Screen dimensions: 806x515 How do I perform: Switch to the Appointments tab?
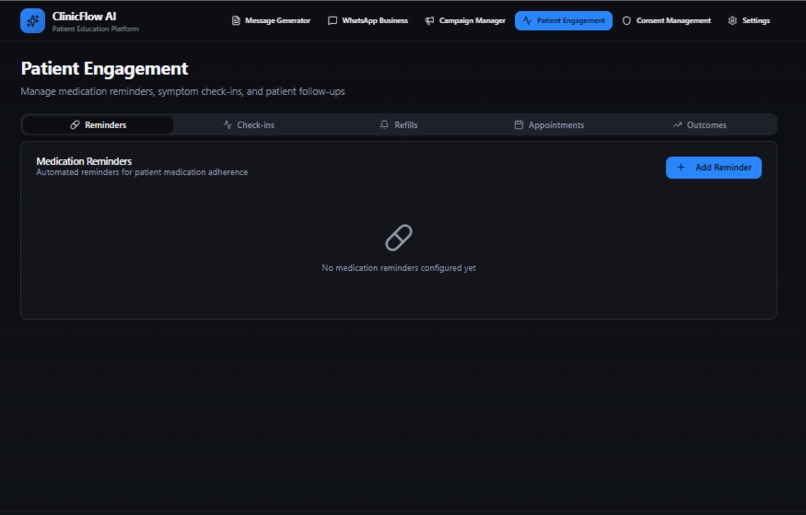coord(549,125)
